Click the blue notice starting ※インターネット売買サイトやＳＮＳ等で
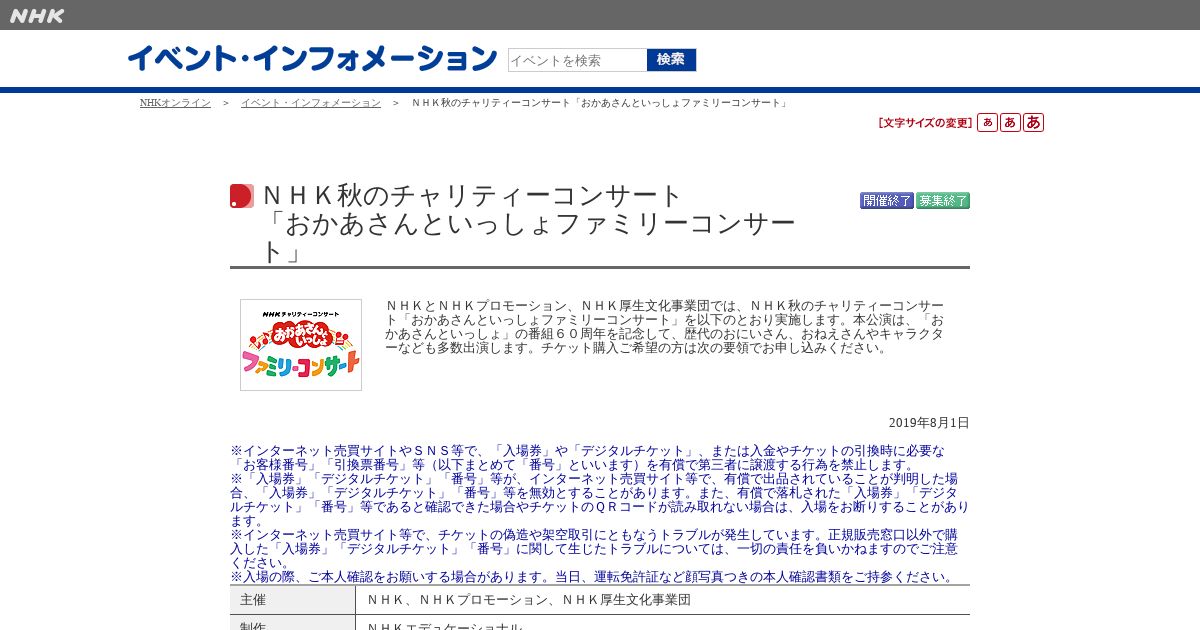This screenshot has width=1200, height=630. (589, 458)
